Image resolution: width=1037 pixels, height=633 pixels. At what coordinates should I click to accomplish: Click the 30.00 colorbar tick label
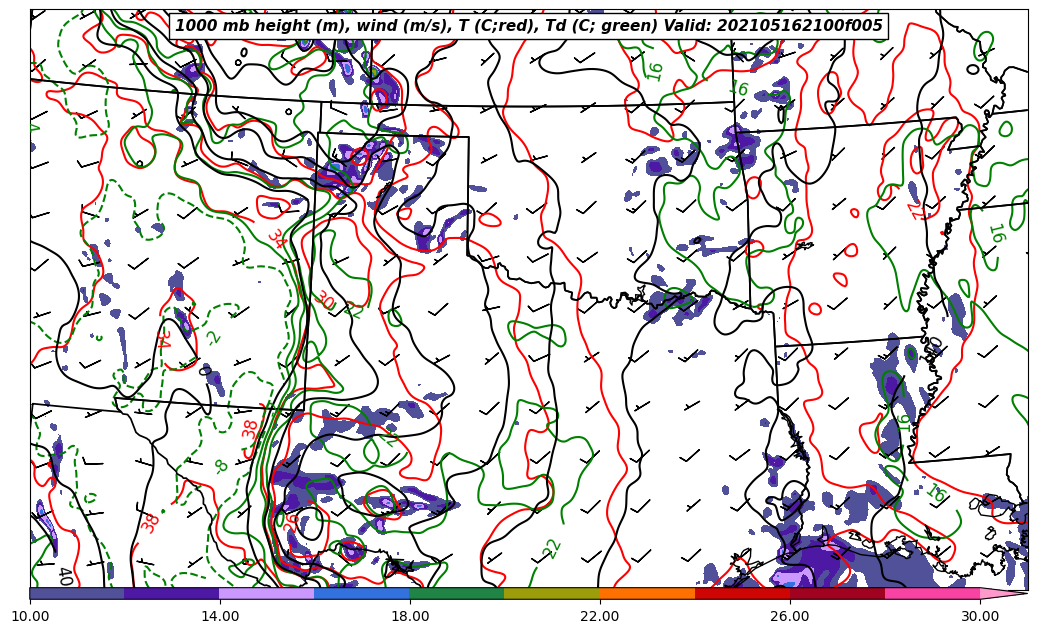point(980,616)
